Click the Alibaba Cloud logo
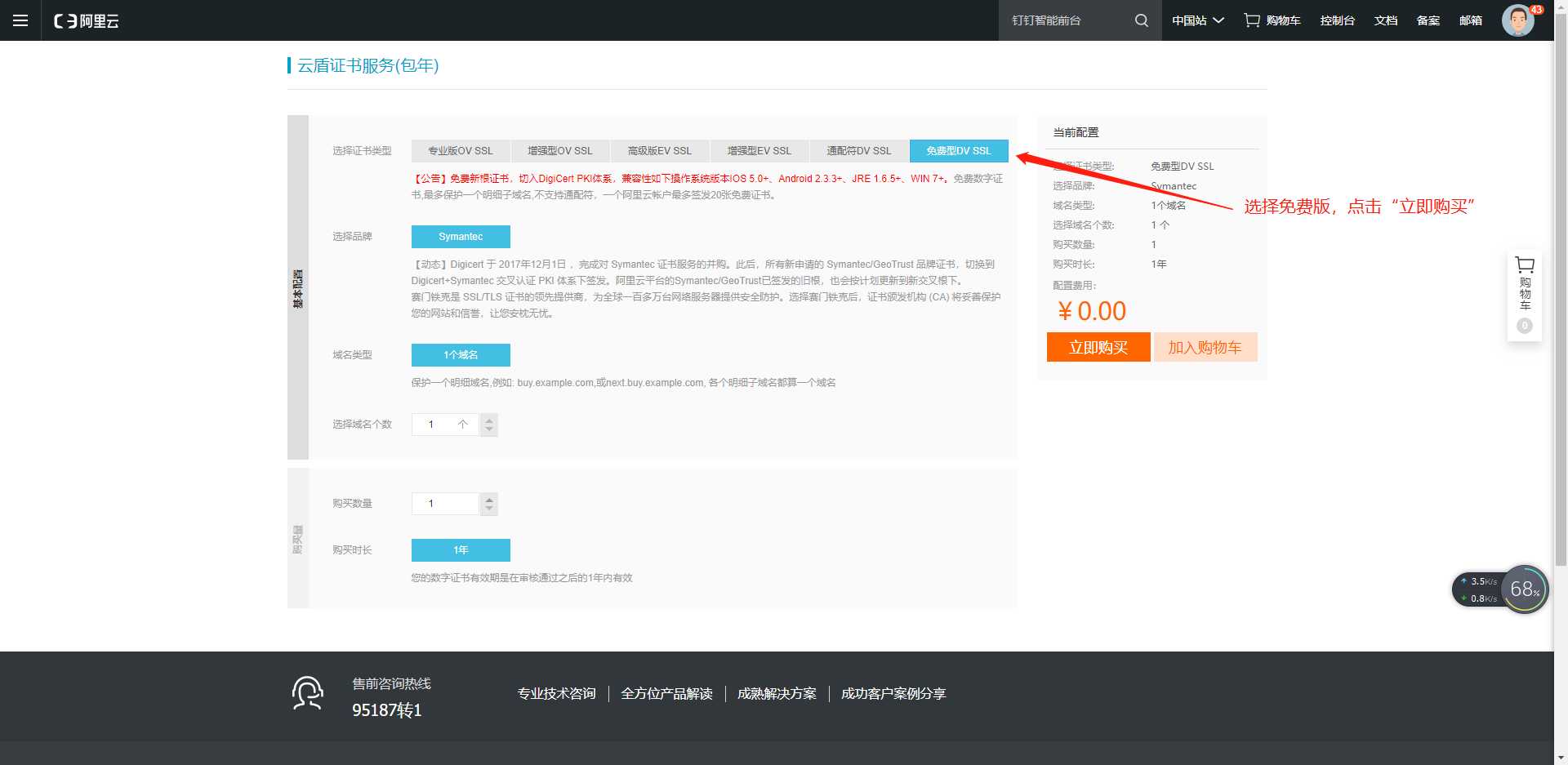 (87, 21)
